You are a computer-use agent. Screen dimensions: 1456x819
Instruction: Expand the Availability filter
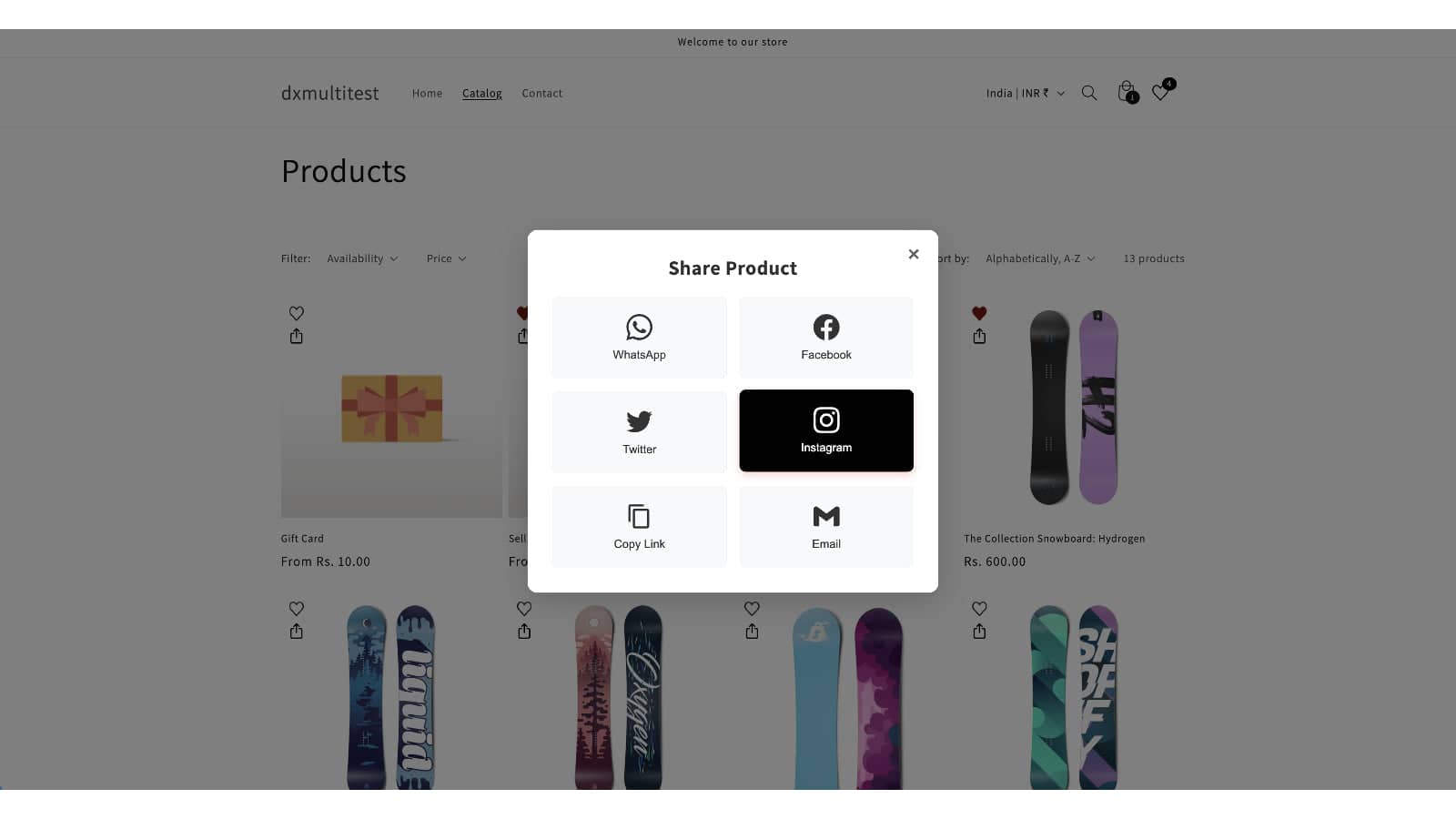tap(362, 258)
